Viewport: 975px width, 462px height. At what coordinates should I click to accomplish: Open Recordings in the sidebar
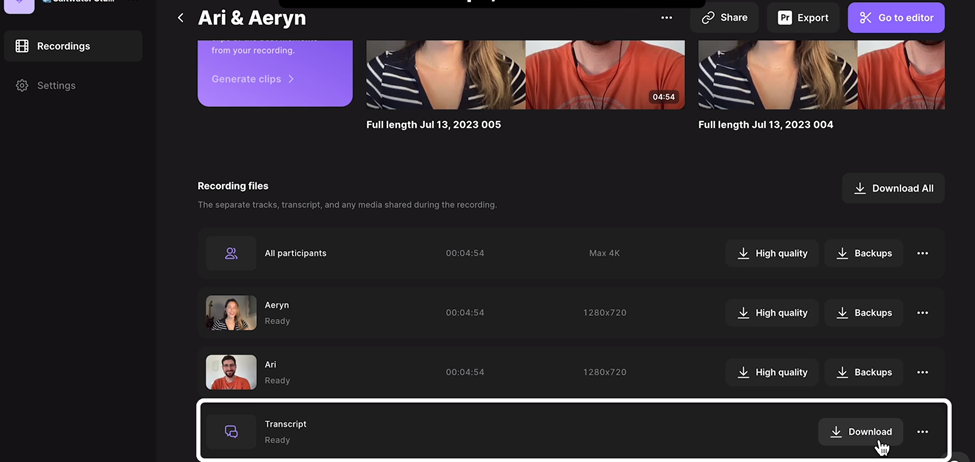(73, 46)
